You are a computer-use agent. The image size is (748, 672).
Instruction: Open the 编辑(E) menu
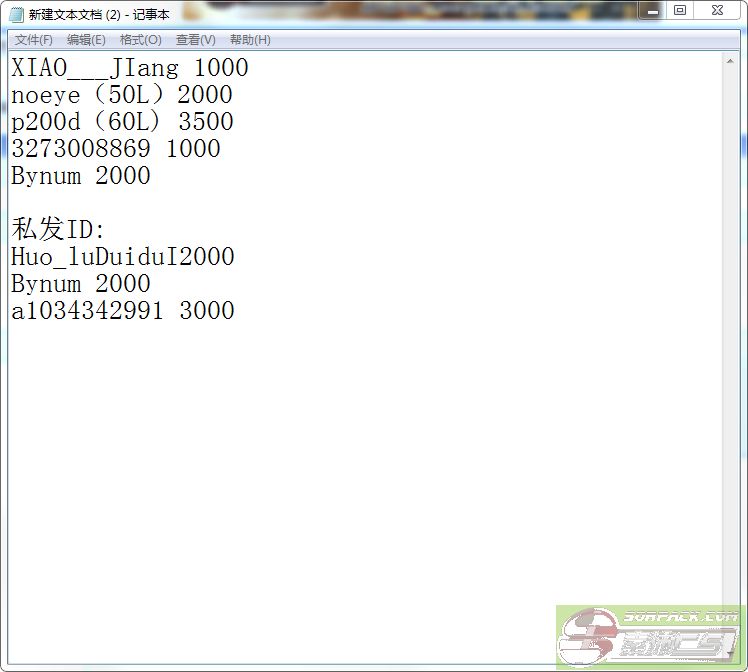click(86, 40)
